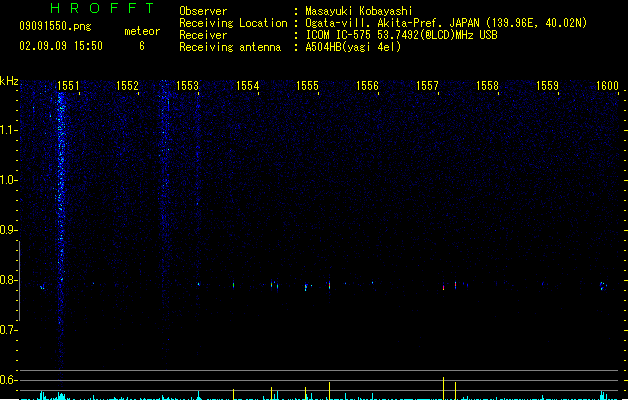
Task: Click the 1555 time axis marker
Action: coord(307,86)
